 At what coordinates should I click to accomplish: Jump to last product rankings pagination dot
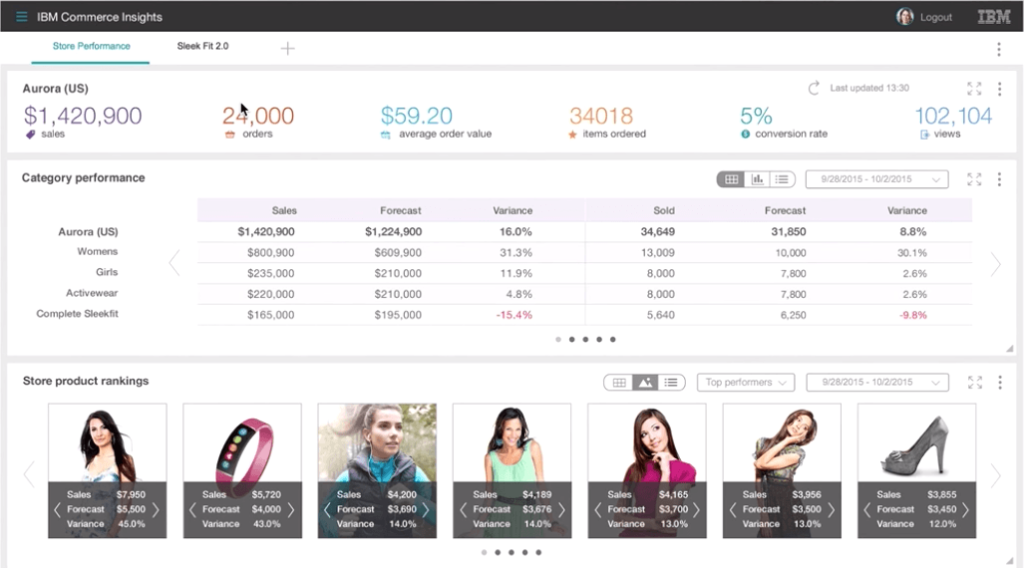(x=539, y=552)
